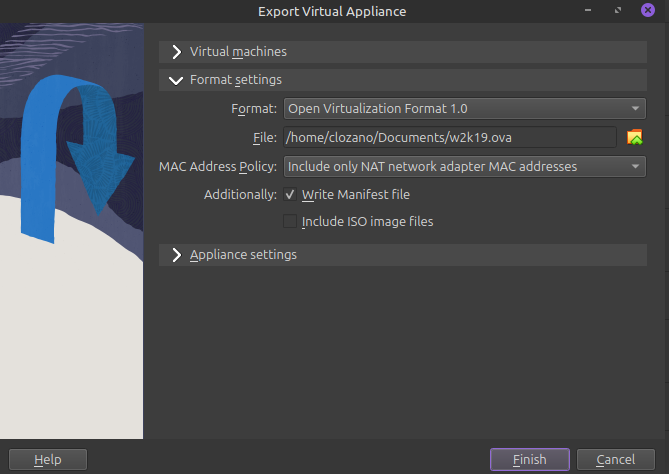Viewport: 669px width, 474px height.
Task: Open the Open Virtualization Format dropdown
Action: 465,108
